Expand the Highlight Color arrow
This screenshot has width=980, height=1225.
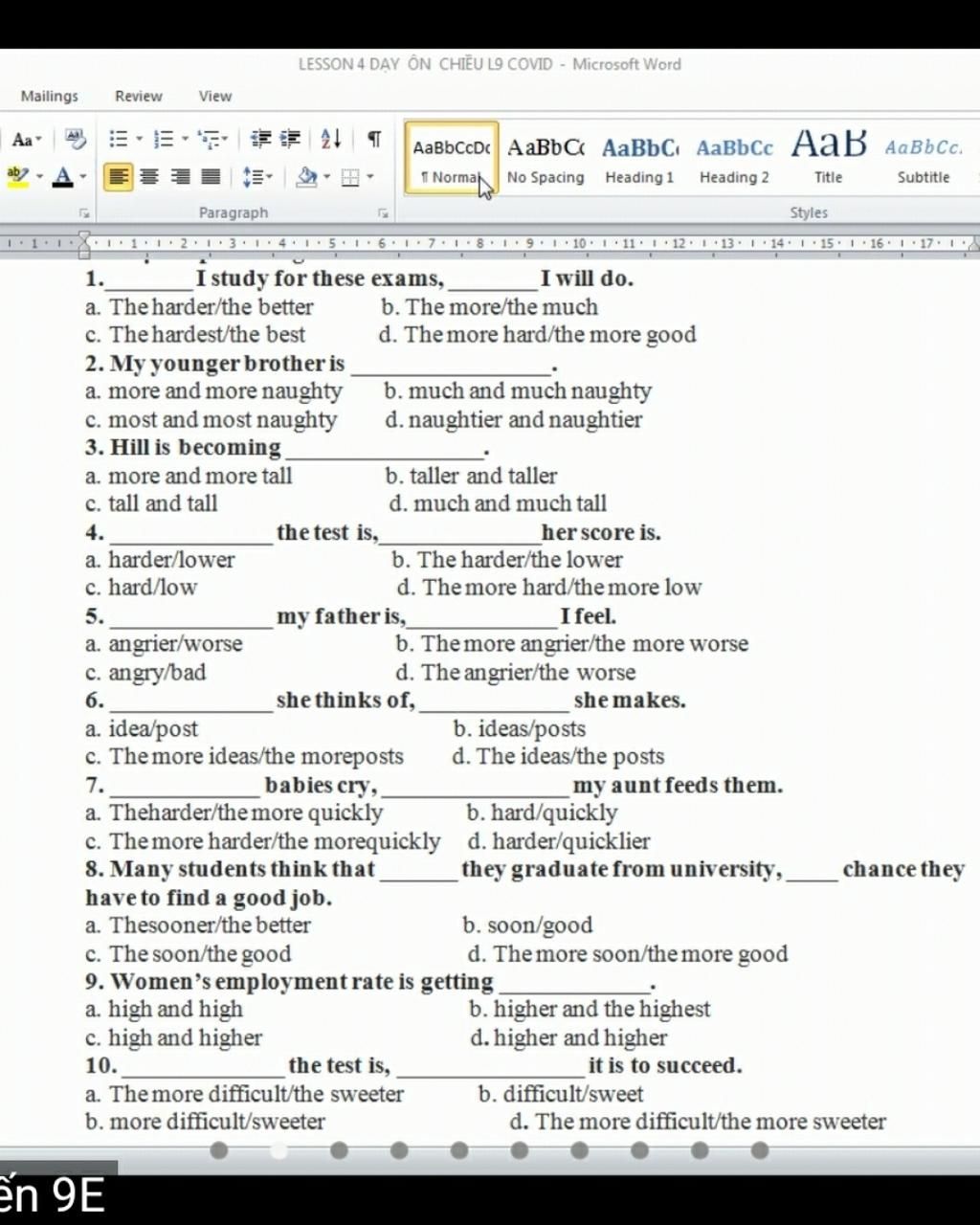coord(39,177)
